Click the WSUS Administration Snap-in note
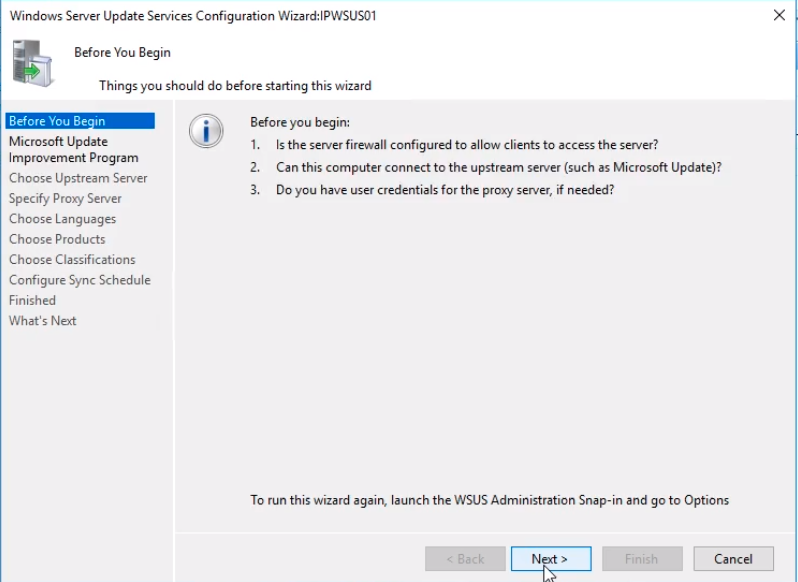 489,500
